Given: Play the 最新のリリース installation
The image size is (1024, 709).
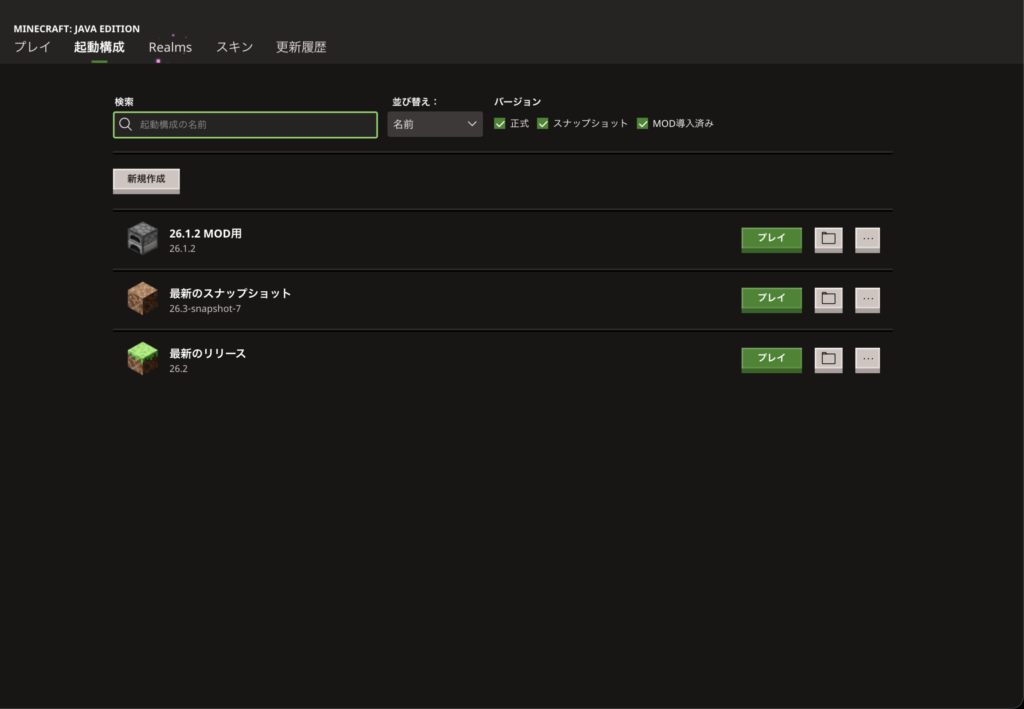Looking at the screenshot, I should 771,359.
